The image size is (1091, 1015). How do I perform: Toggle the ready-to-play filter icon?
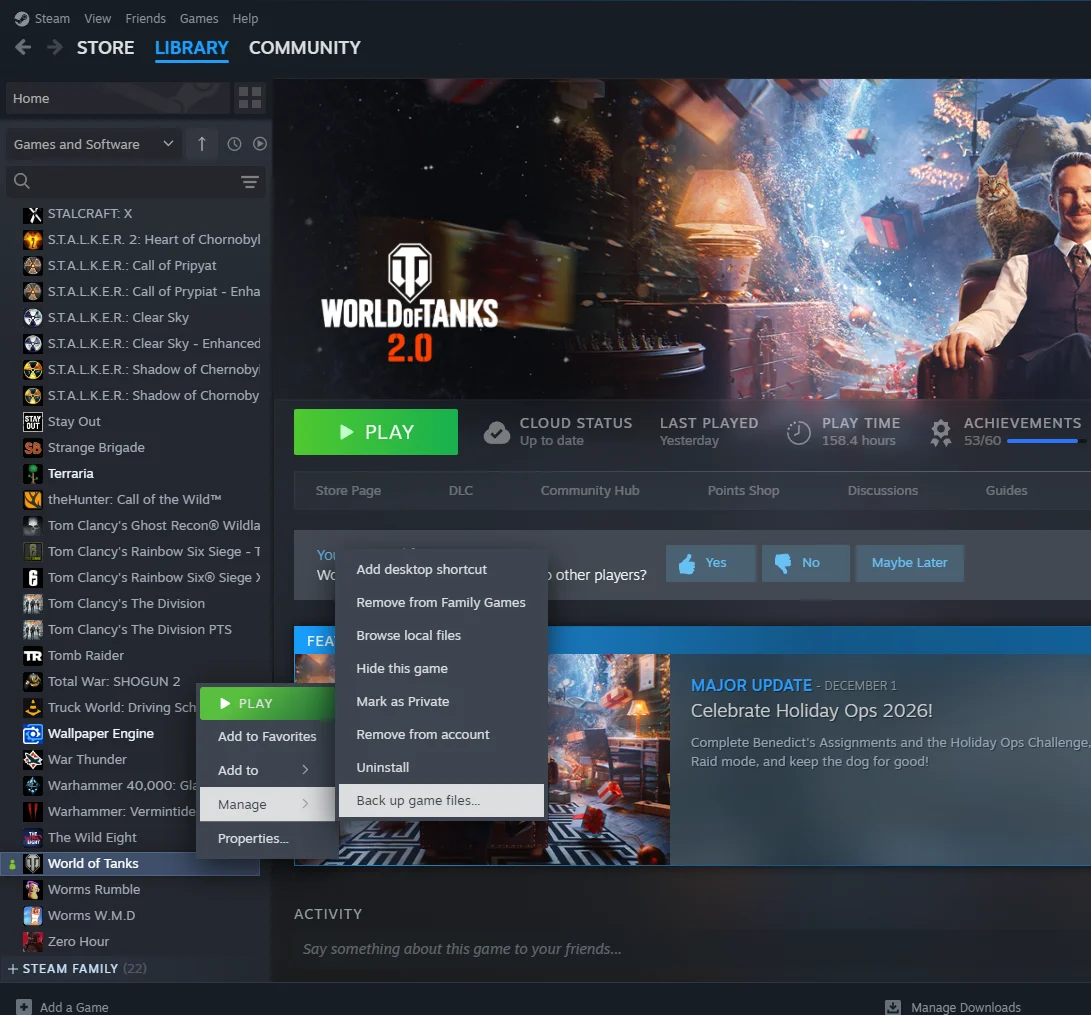click(260, 144)
